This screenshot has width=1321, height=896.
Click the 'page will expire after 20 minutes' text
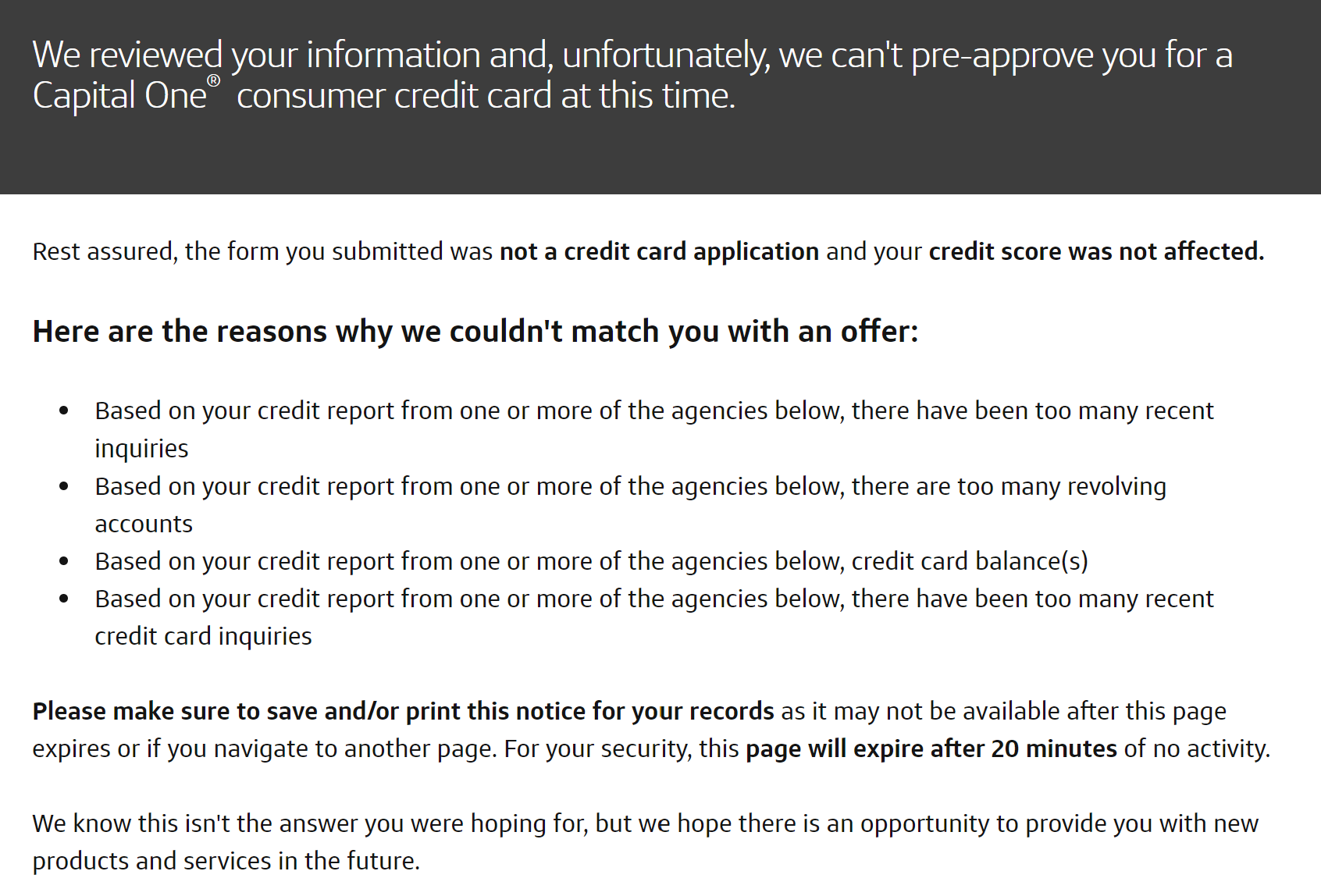[x=931, y=748]
